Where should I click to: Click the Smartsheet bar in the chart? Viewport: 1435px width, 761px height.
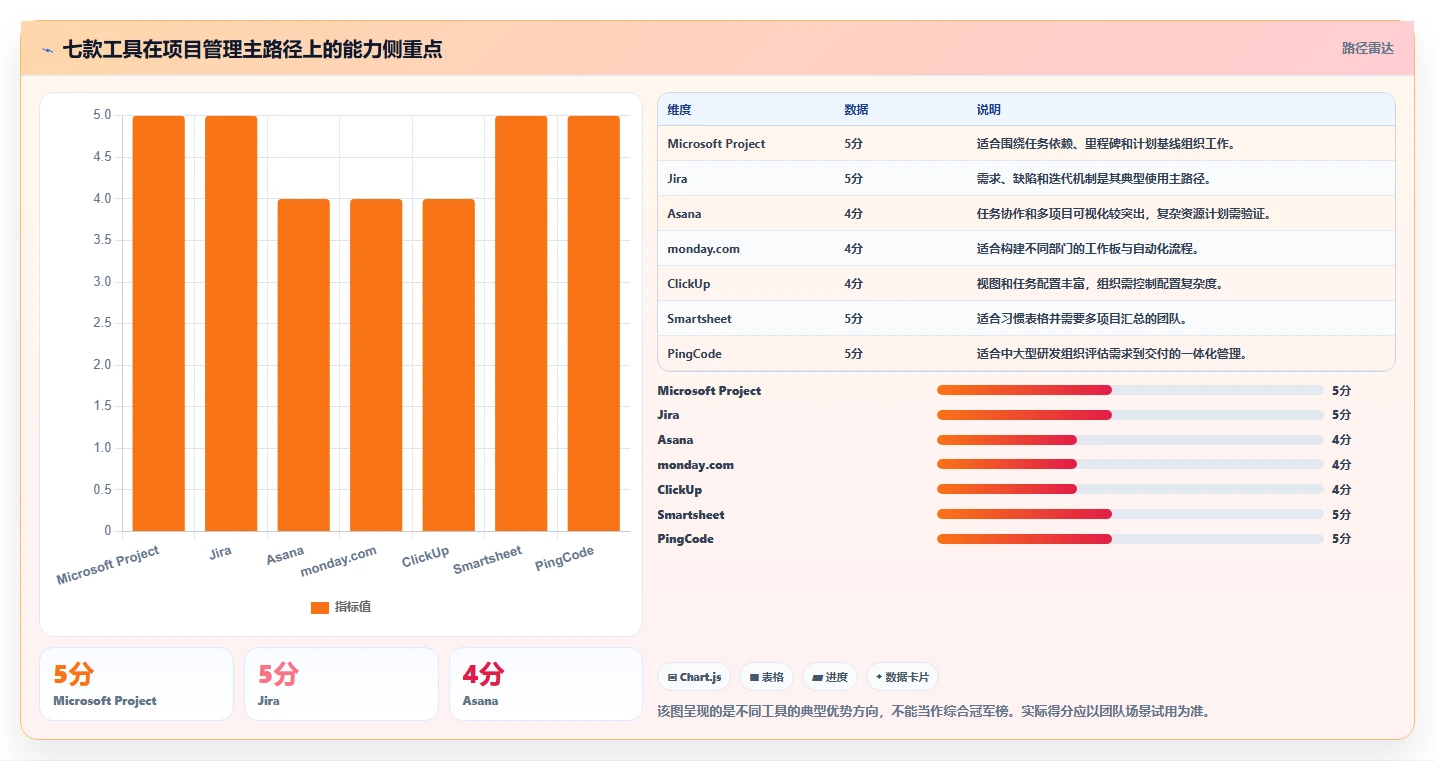[x=521, y=323]
